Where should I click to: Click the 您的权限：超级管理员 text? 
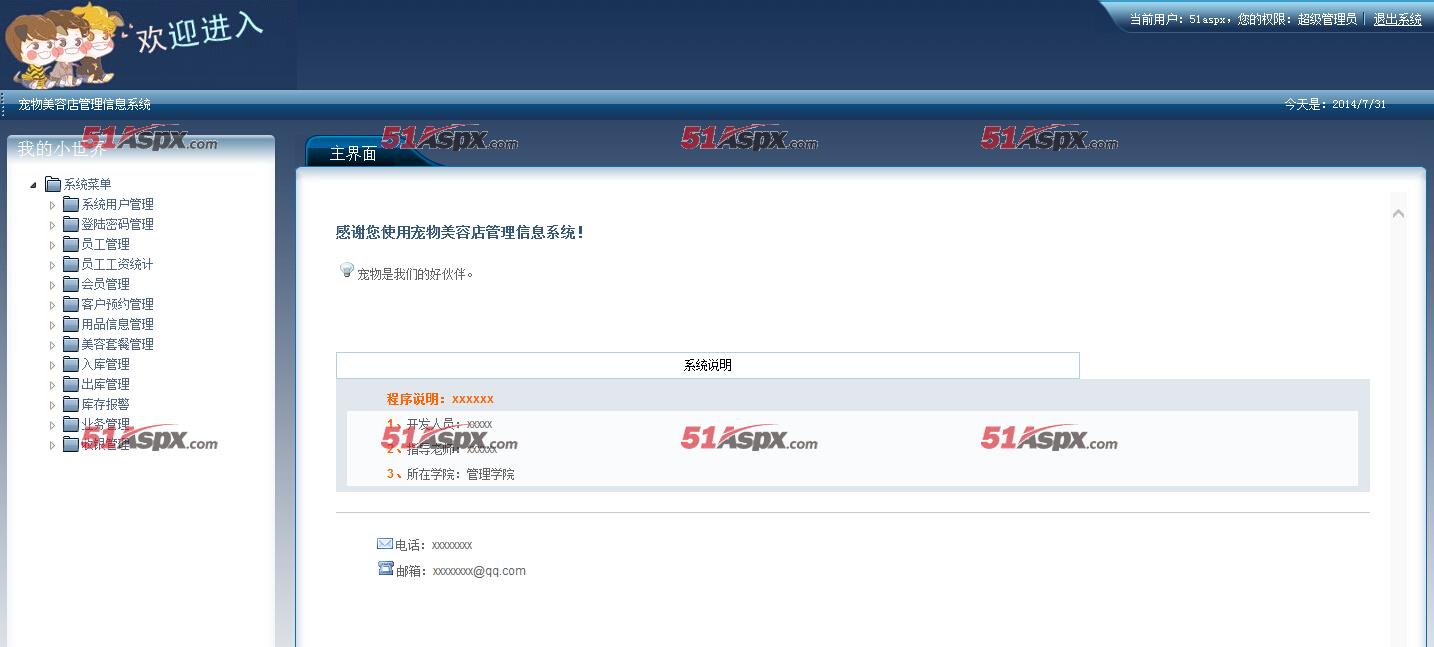click(x=1297, y=19)
